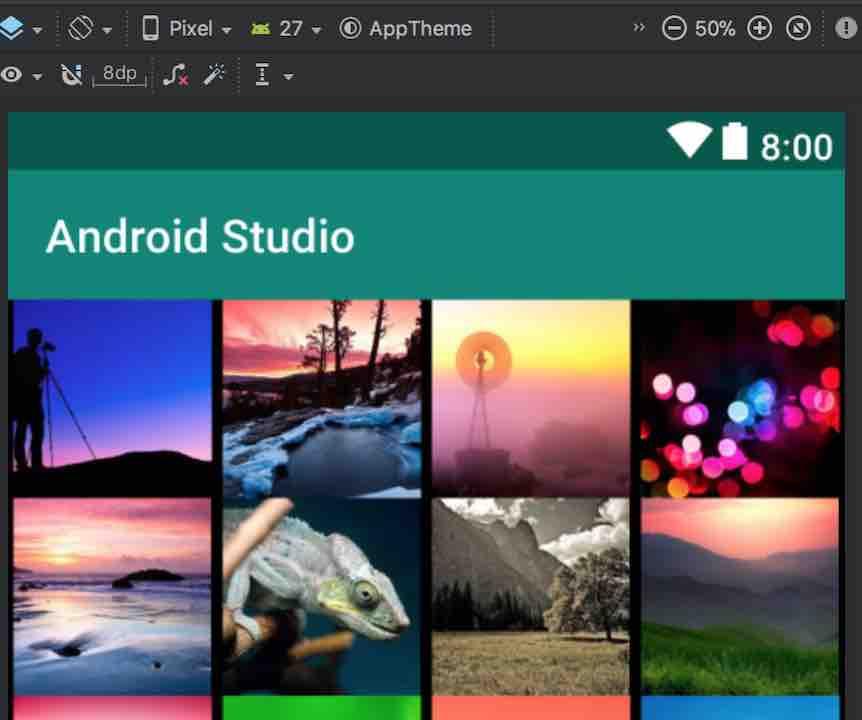Screen dimensions: 862x720
Task: Click the 8:00 clock in status bar
Action: tap(796, 147)
